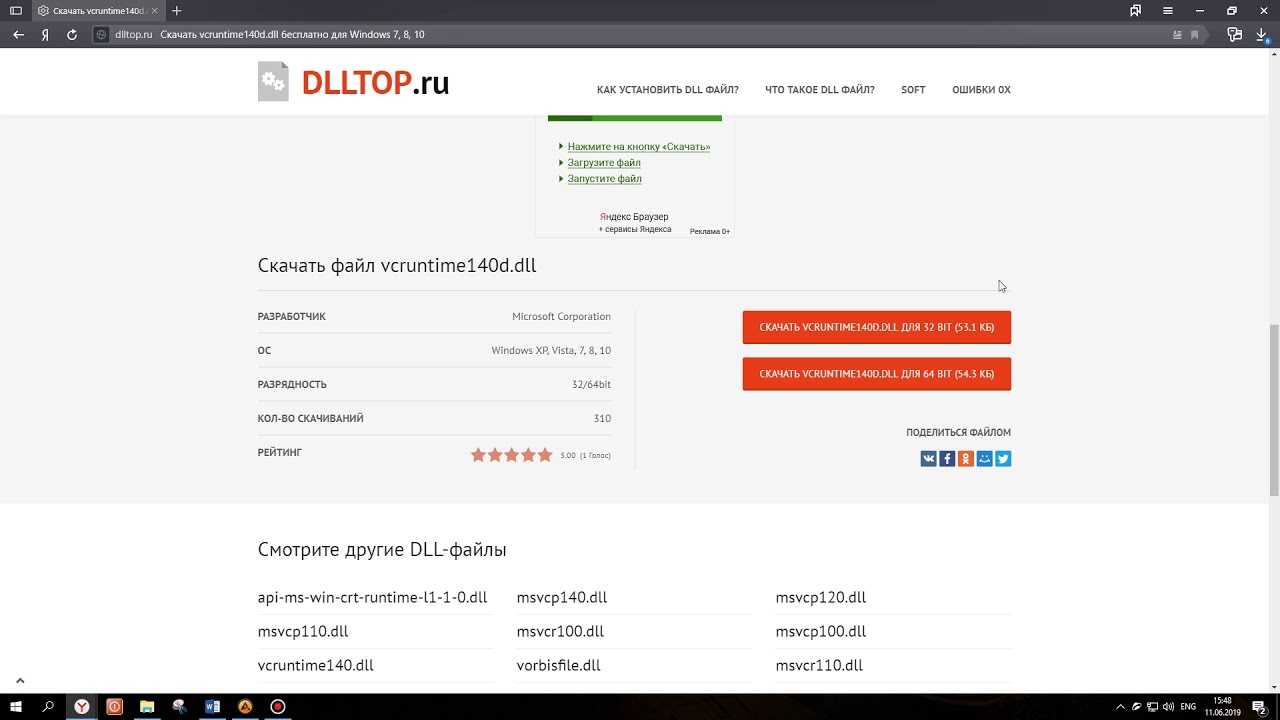1280x720 pixels.
Task: Download vcruntime140d.dll for 32 bit
Action: click(x=877, y=328)
